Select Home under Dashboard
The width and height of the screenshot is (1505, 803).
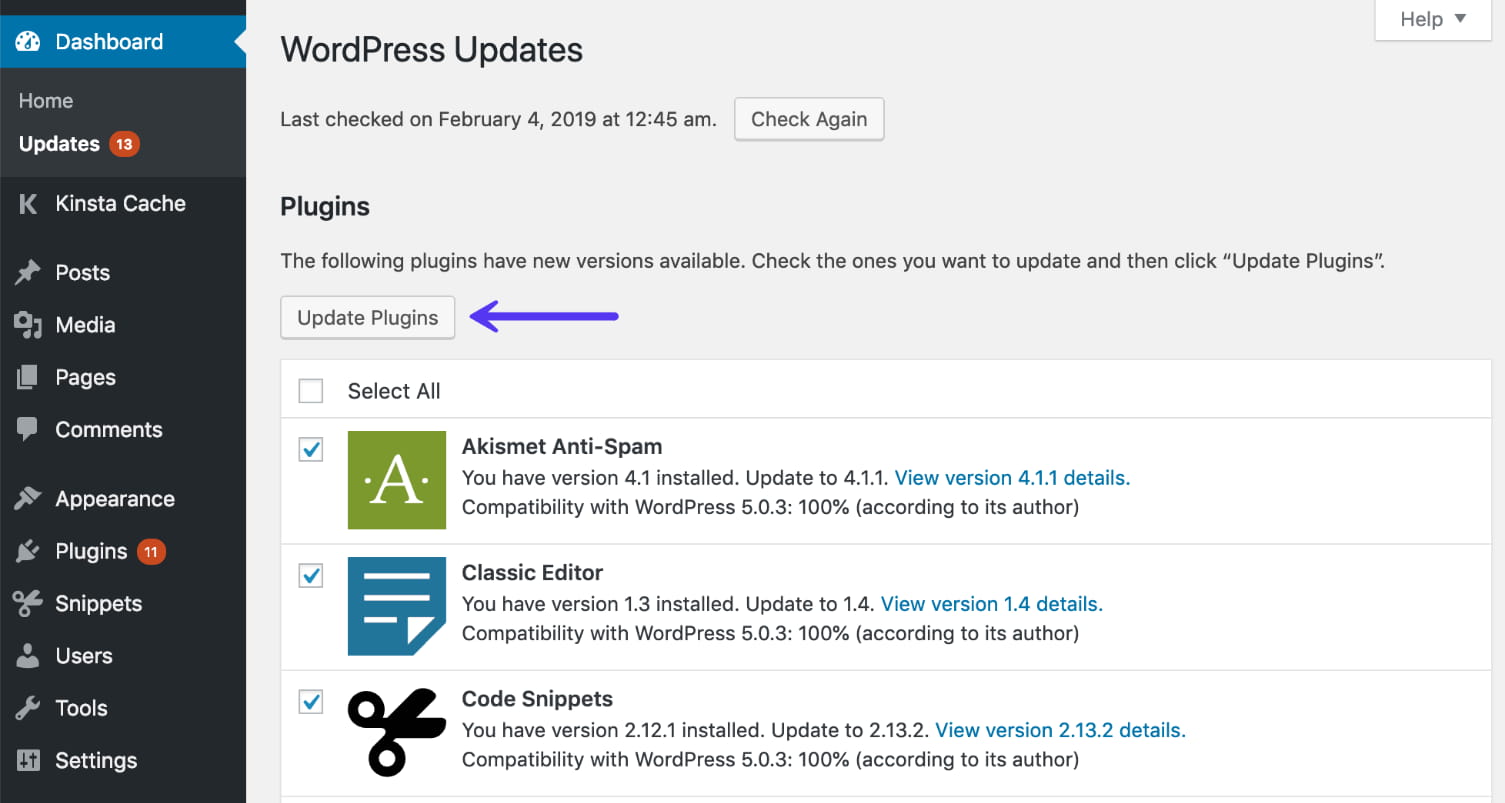click(x=45, y=100)
